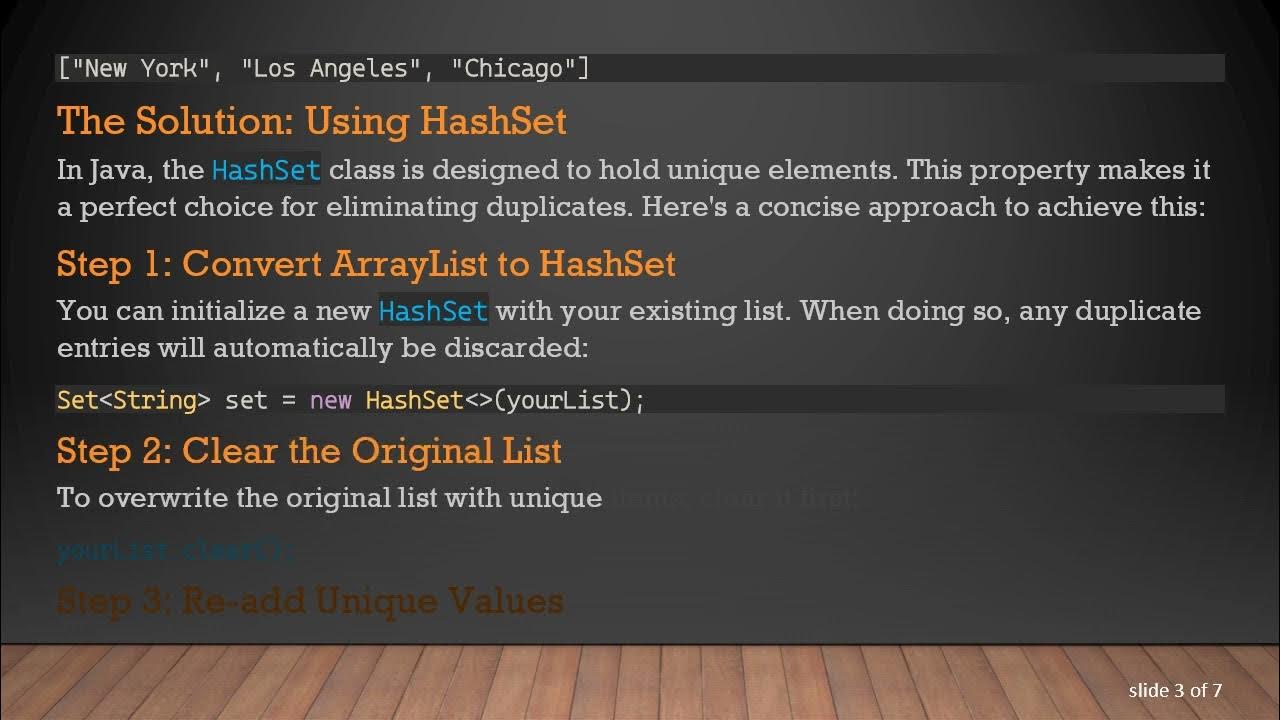
Task: Click the blue HashSet after "initialize a new"
Action: [433, 311]
